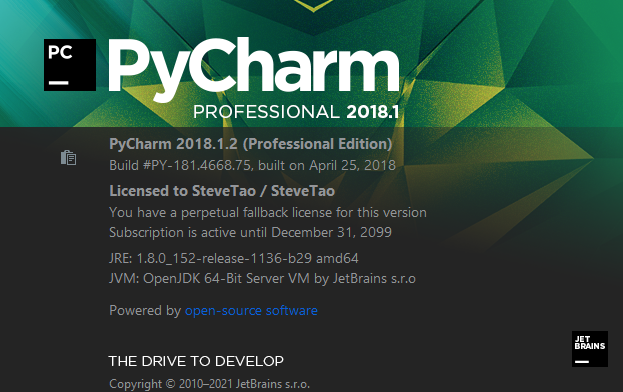623x392 pixels.
Task: Select the PyCharm 2018.1.2 (Professional Edition) heading
Action: point(251,144)
